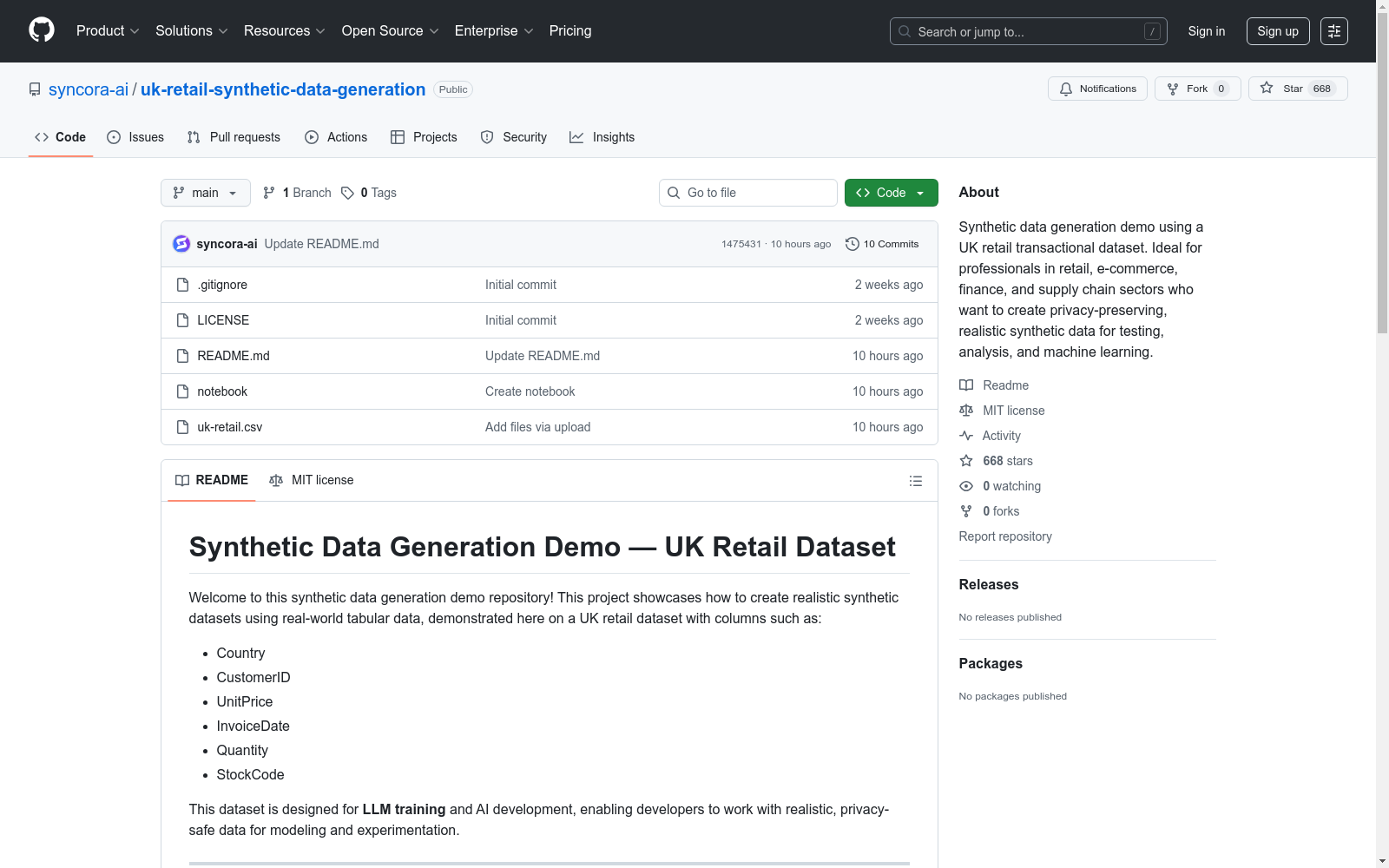Click the star icon beside 668 stars
The height and width of the screenshot is (868, 1389).
[x=966, y=461]
